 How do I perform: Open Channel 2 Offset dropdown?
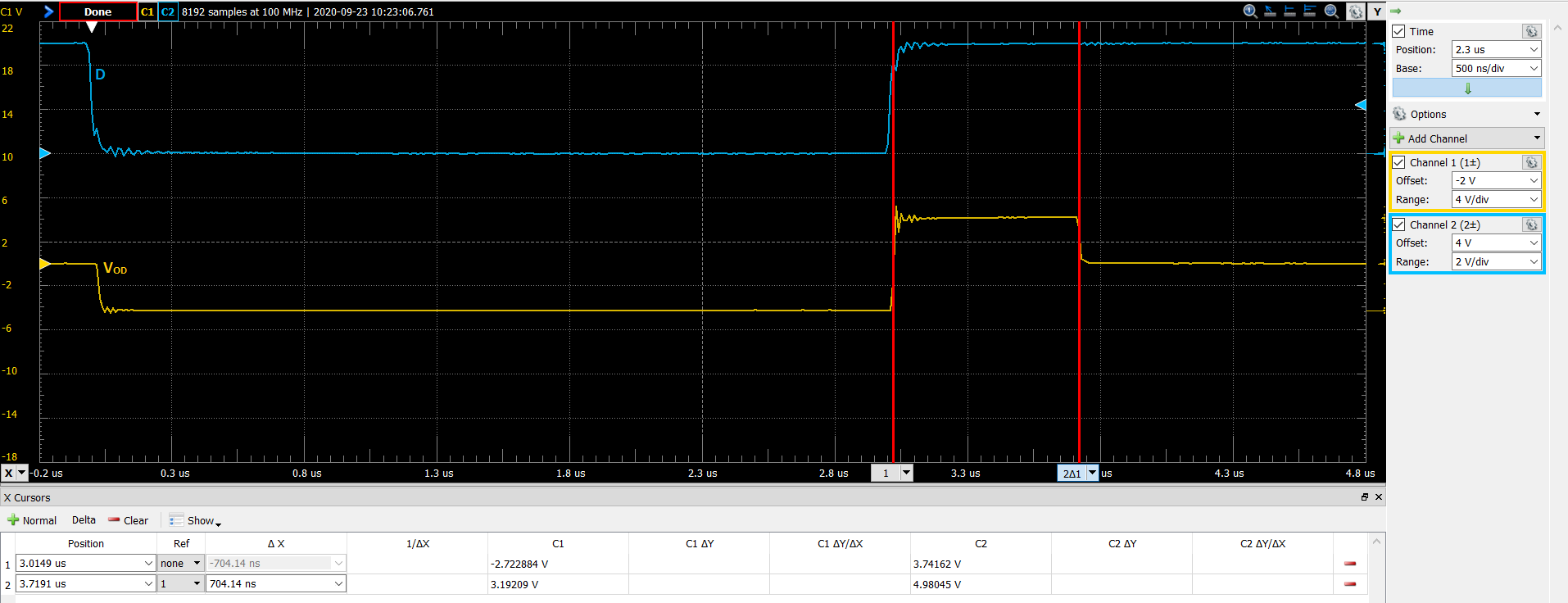pos(1534,243)
